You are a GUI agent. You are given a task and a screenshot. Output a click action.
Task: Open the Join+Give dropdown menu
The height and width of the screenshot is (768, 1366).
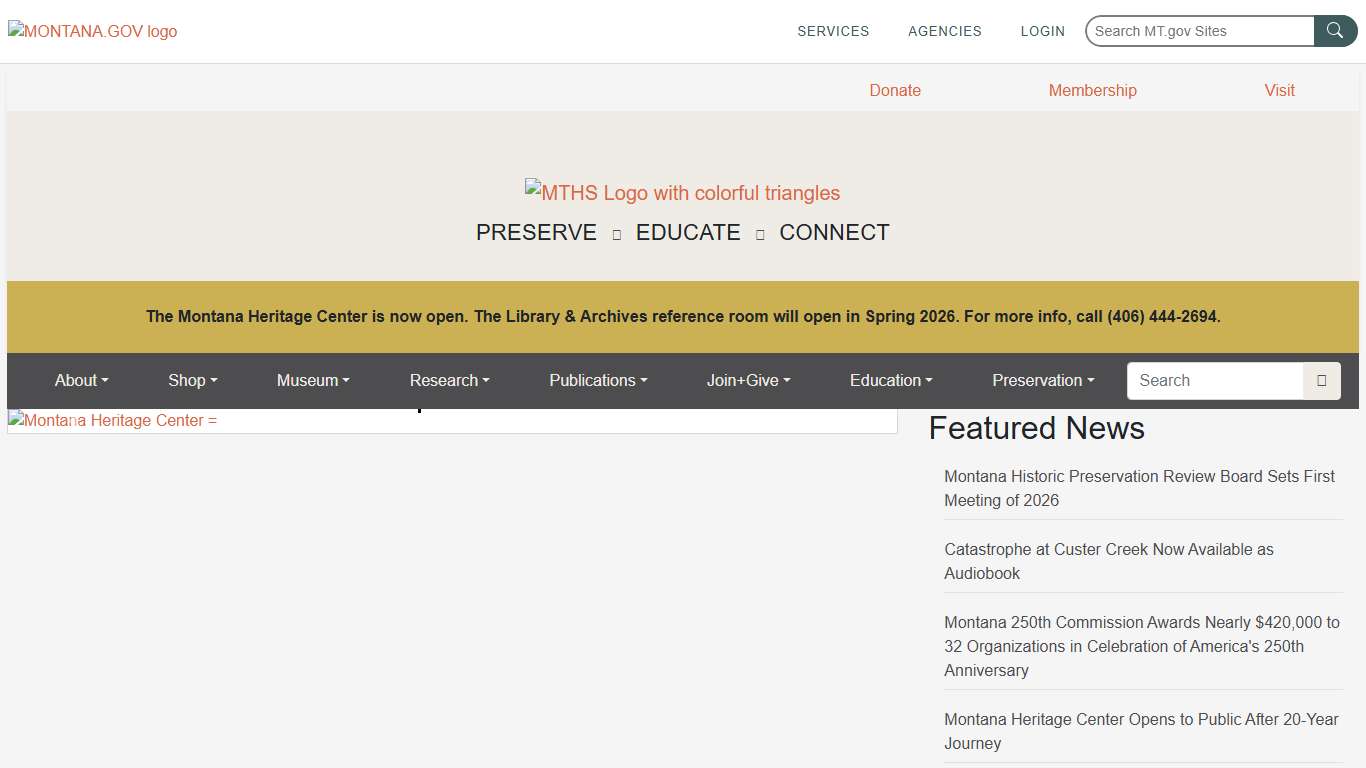[x=748, y=381]
